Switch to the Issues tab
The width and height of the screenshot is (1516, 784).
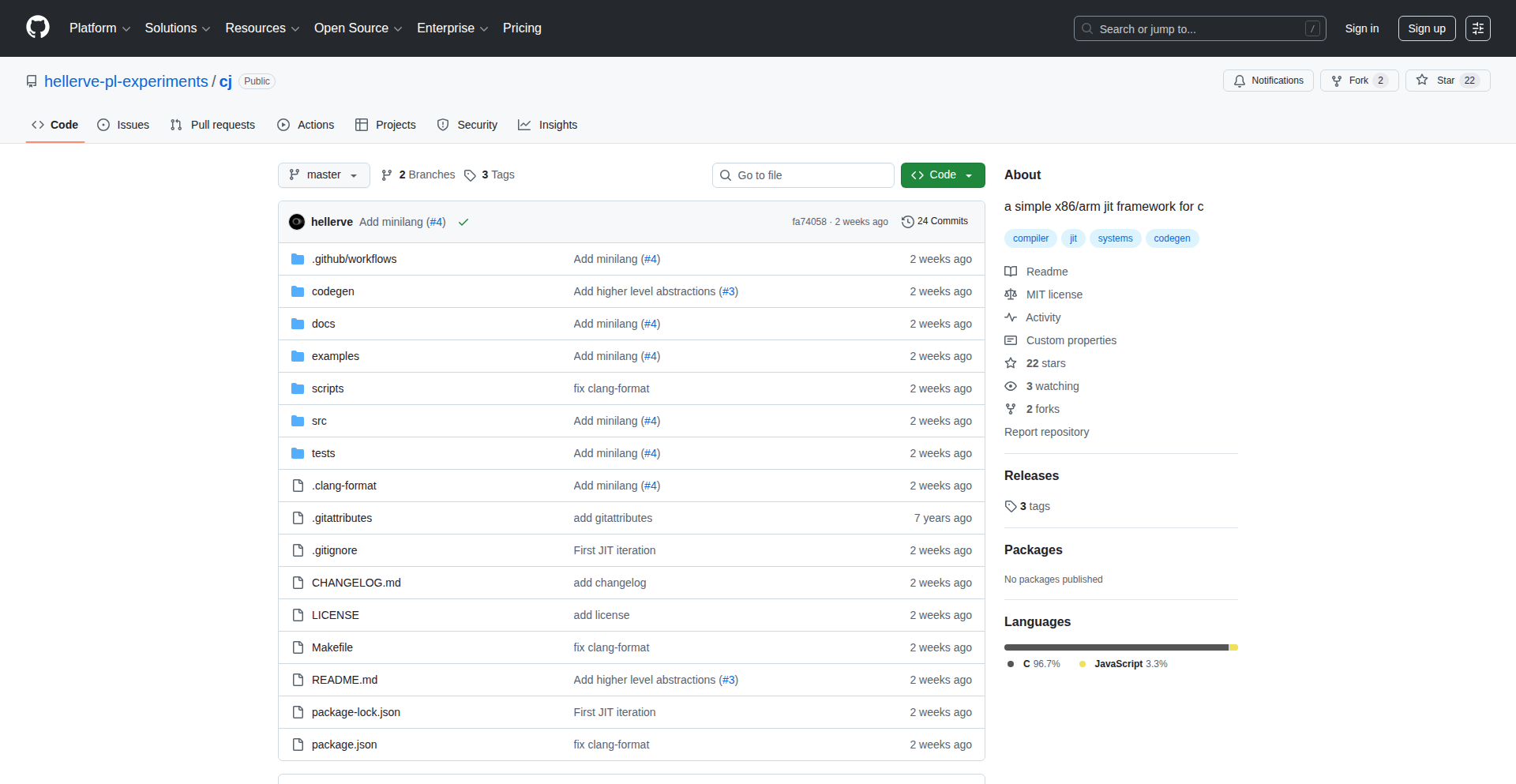pos(123,125)
